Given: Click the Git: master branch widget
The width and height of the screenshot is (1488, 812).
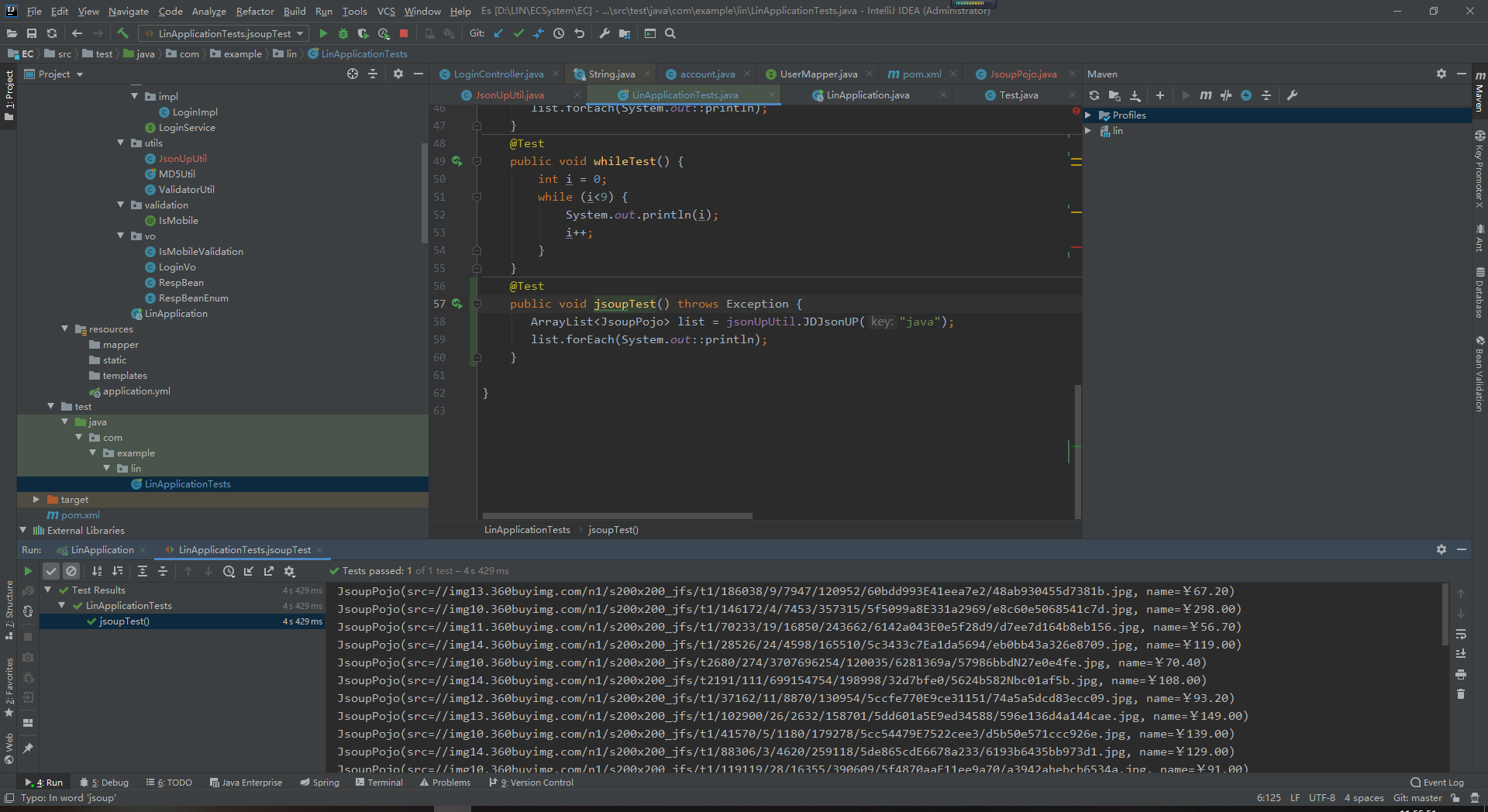Looking at the screenshot, I should (x=1417, y=798).
